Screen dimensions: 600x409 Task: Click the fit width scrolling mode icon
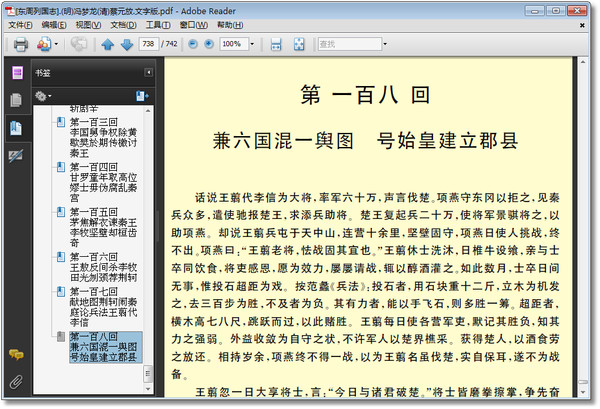[x=276, y=44]
